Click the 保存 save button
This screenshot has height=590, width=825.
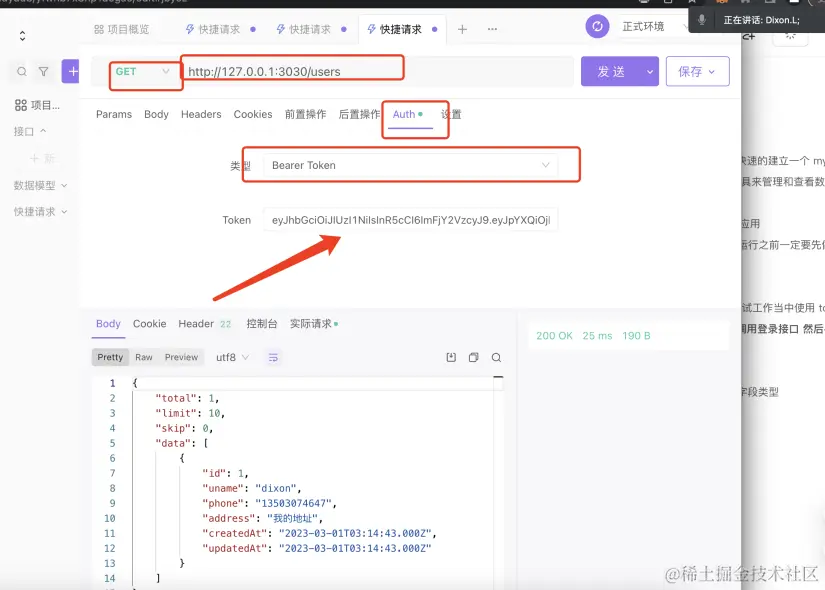click(689, 72)
